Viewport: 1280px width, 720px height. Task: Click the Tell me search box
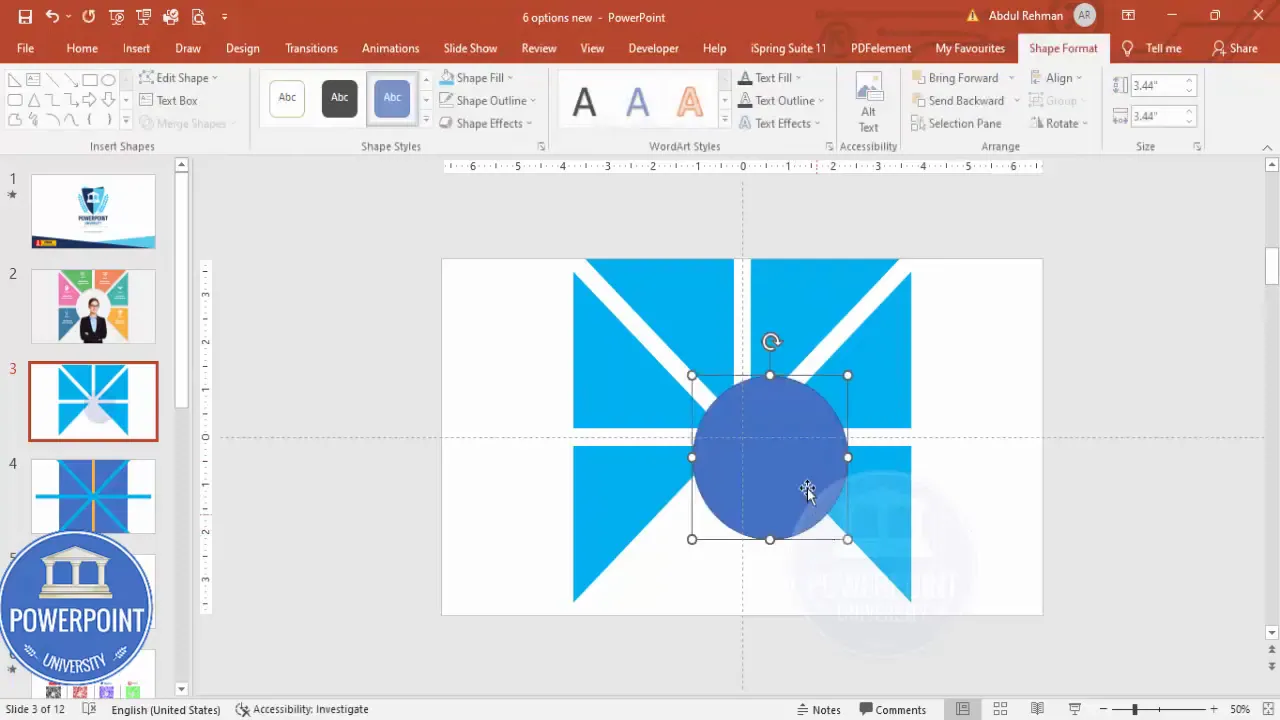[x=1152, y=48]
